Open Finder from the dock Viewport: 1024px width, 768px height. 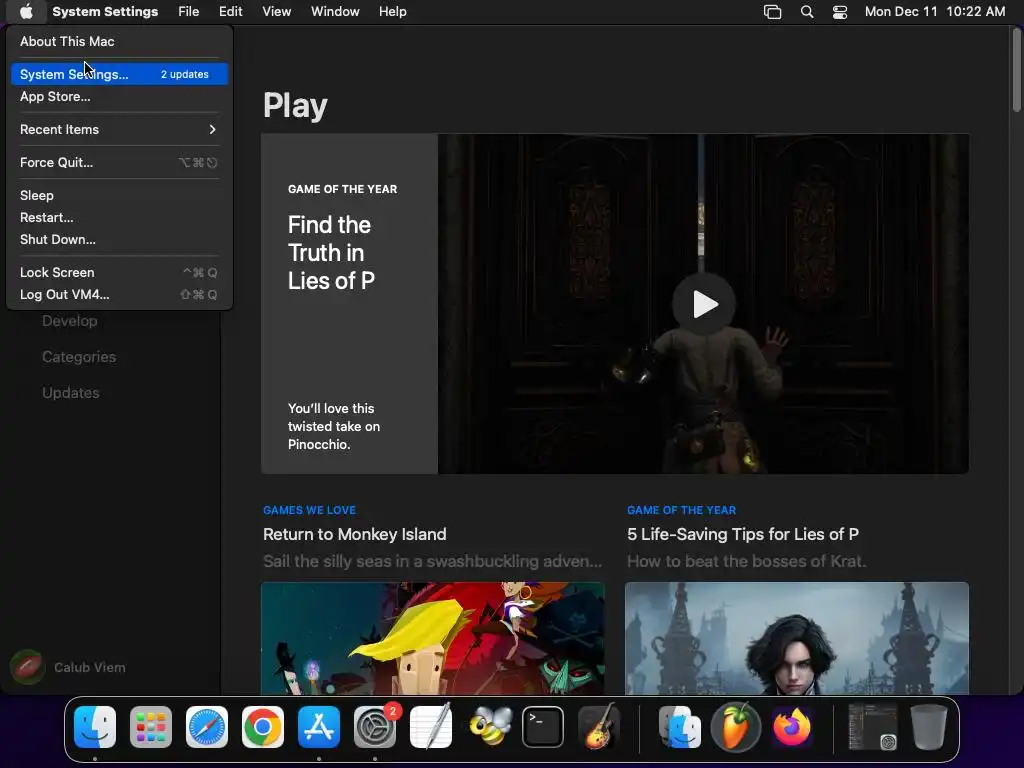click(x=95, y=727)
